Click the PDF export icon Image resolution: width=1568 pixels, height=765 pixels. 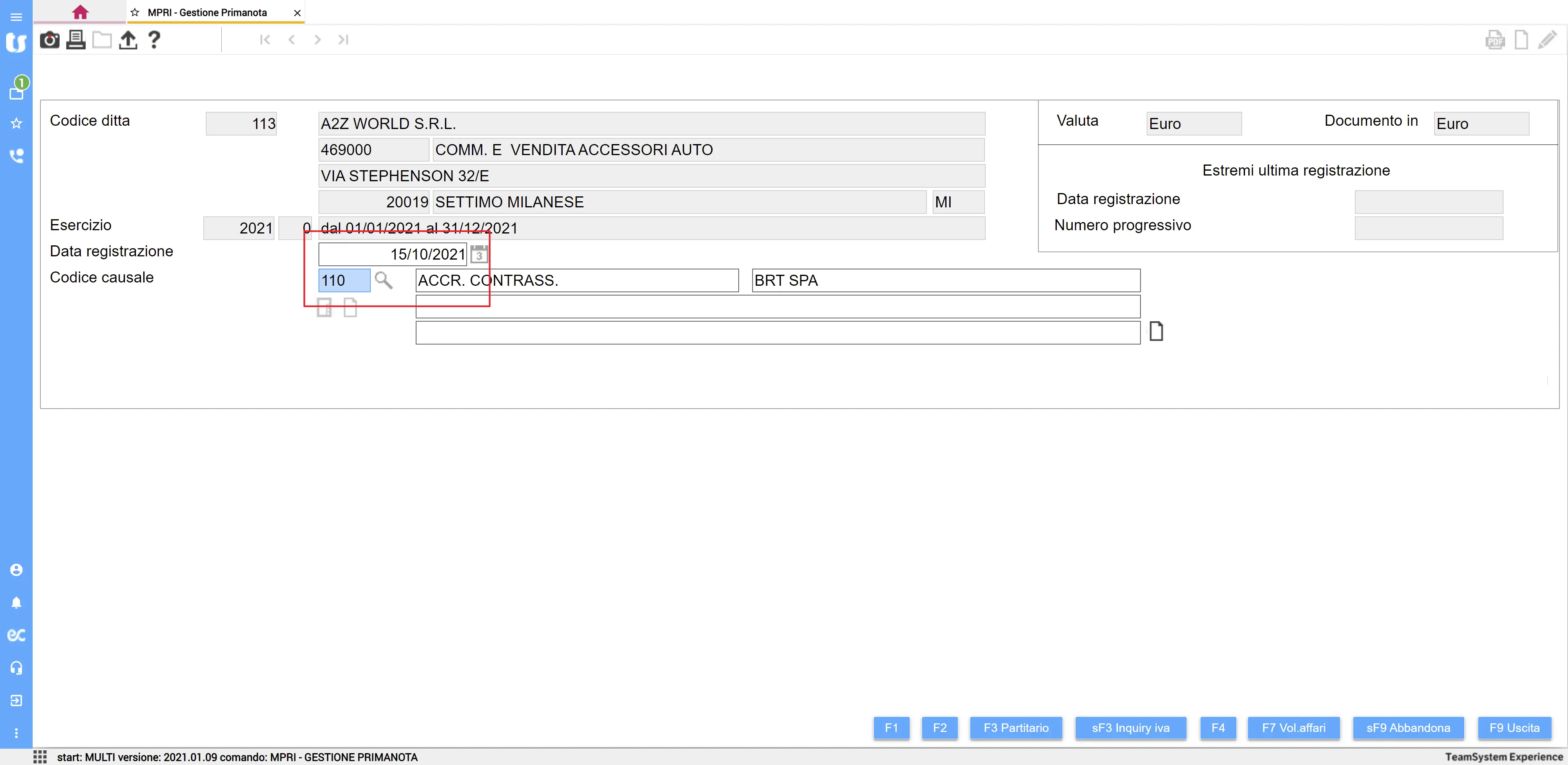tap(1495, 40)
